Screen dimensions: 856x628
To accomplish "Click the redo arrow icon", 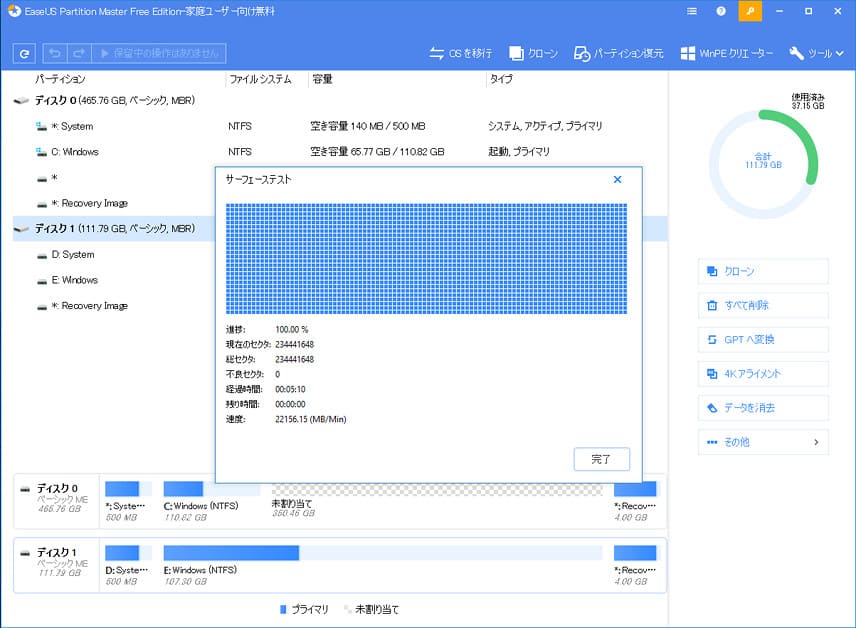I will pyautogui.click(x=78, y=53).
